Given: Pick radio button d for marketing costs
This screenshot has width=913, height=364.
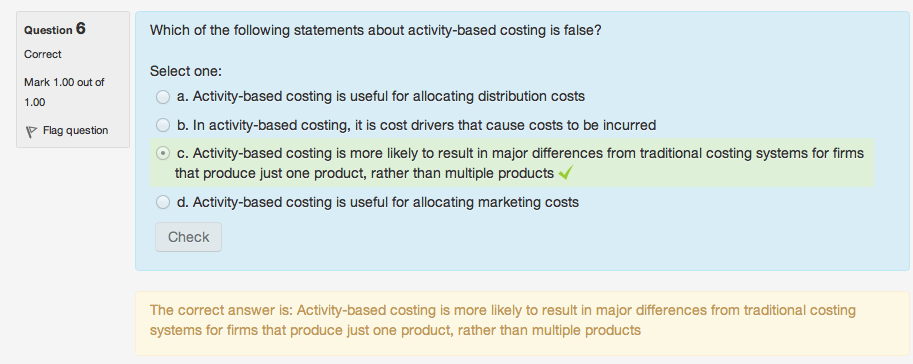Looking at the screenshot, I should point(163,202).
